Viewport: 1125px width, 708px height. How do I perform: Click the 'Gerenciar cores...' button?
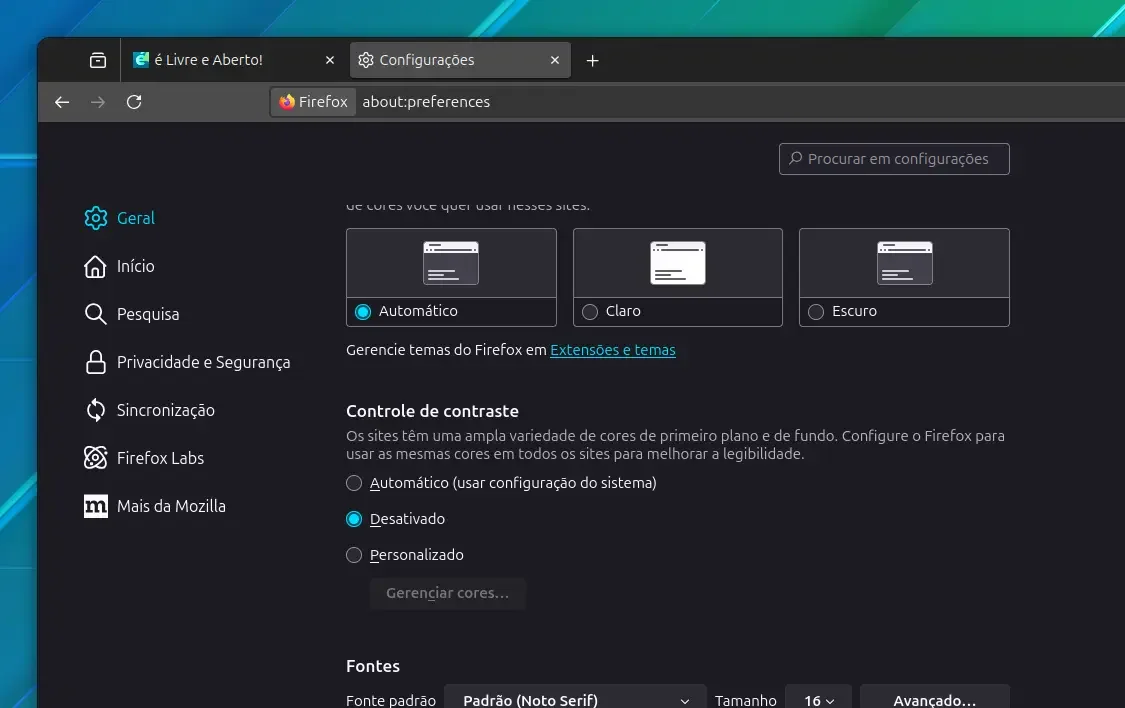coord(448,593)
